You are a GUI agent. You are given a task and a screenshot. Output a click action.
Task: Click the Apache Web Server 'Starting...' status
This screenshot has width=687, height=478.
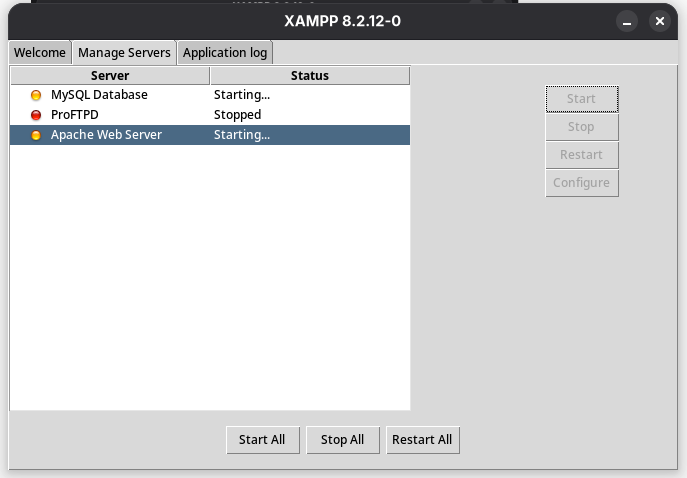click(242, 135)
